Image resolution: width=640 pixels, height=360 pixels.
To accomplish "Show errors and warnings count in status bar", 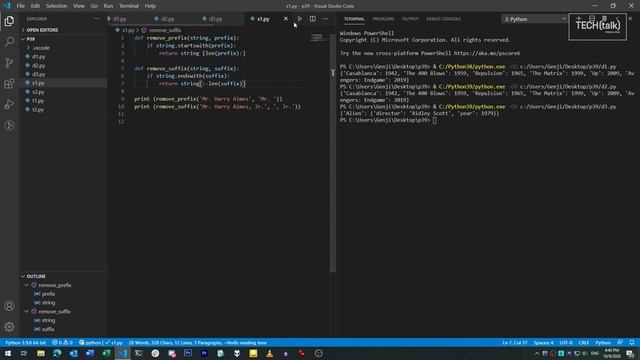I will (62, 342).
